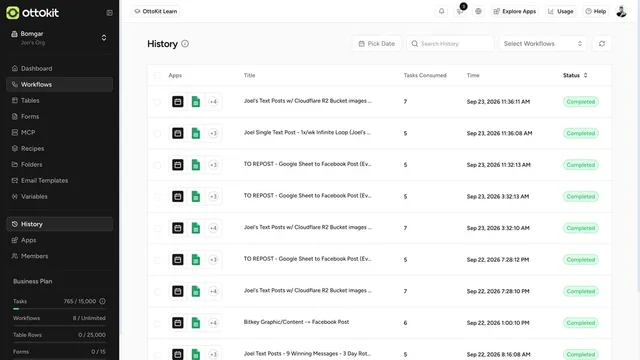Open Forms in the sidebar
The width and height of the screenshot is (640, 360).
[60, 116]
